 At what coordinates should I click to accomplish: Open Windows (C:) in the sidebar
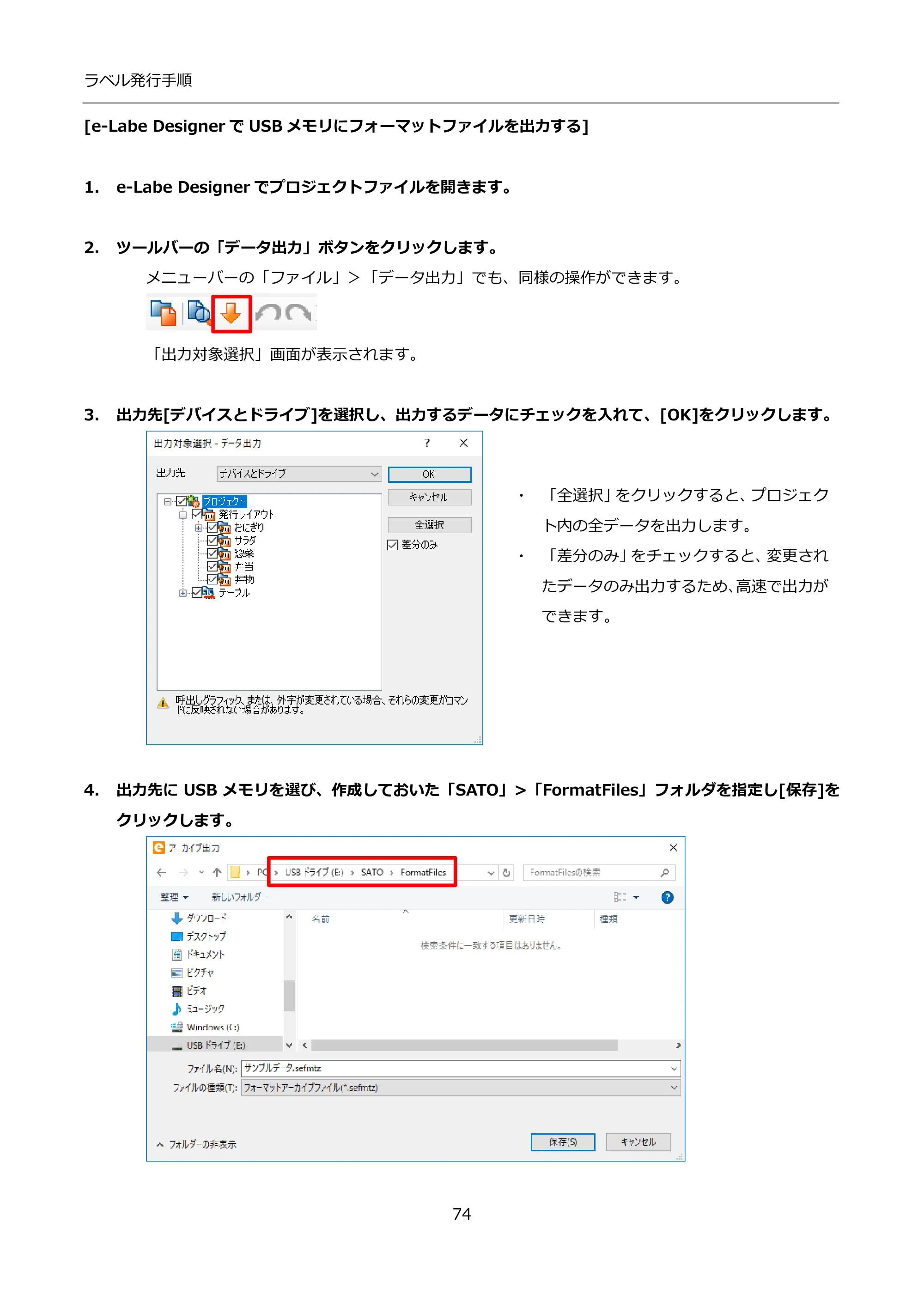click(x=205, y=1027)
